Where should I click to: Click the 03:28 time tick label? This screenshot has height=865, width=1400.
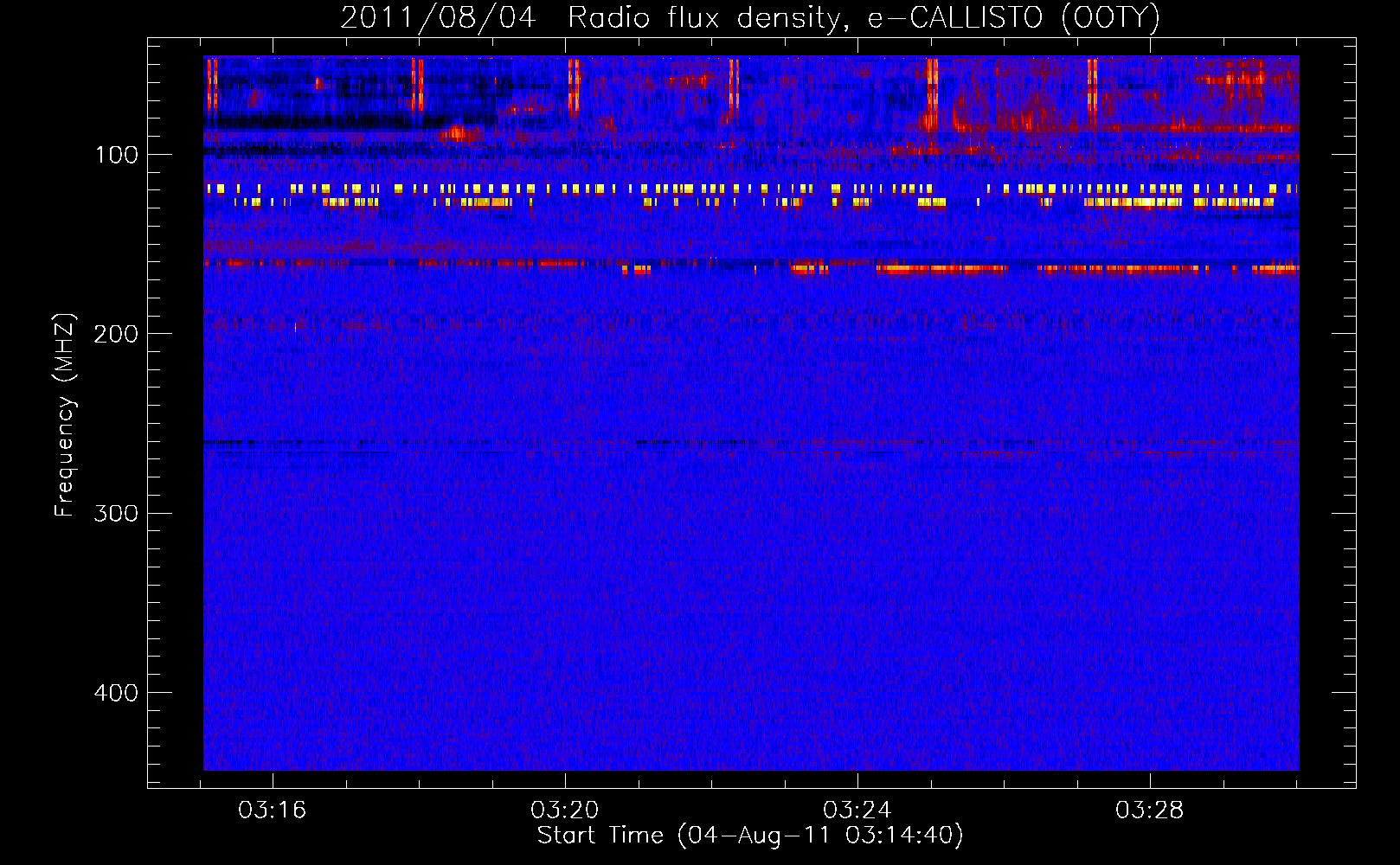point(1150,811)
